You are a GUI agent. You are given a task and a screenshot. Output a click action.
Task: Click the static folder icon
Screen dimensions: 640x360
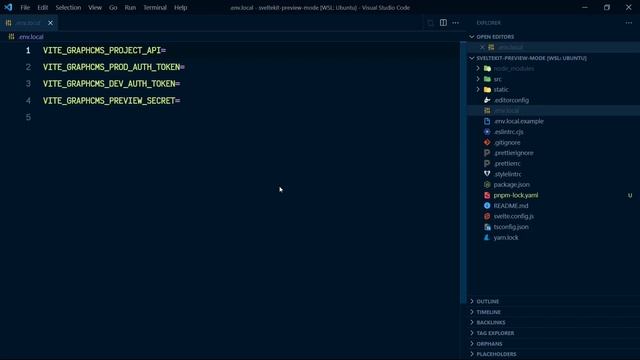(x=487, y=89)
